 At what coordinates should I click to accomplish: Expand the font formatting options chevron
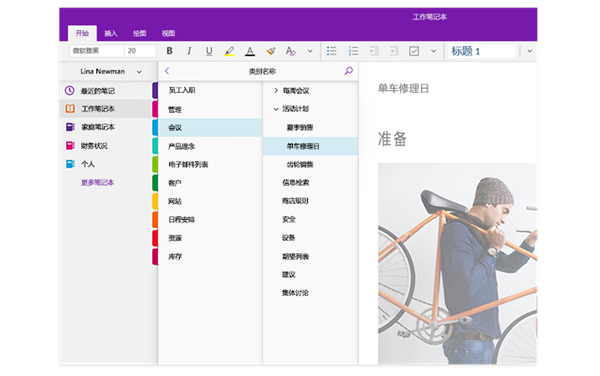click(310, 51)
